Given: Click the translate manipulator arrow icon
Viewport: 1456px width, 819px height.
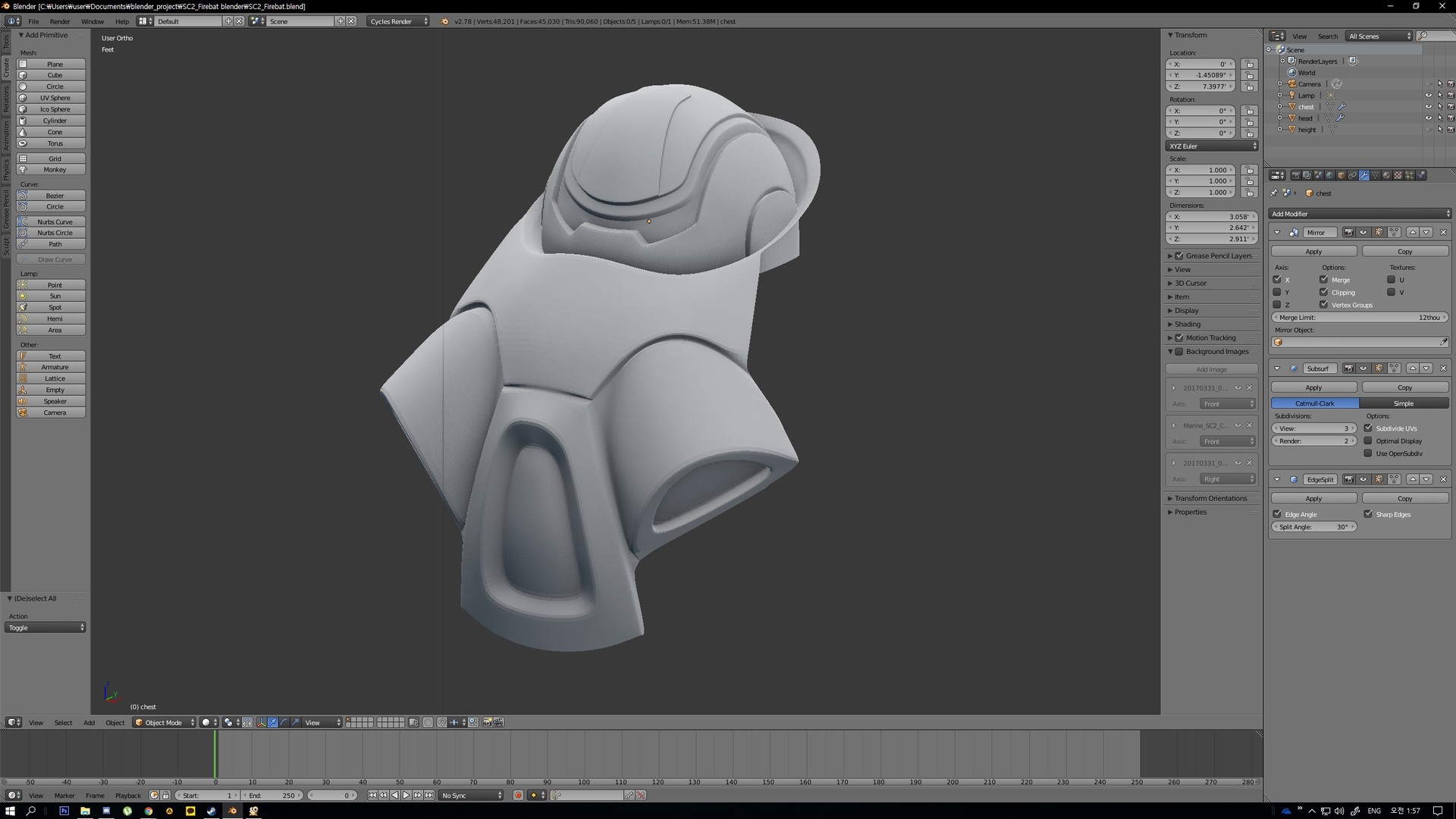Looking at the screenshot, I should [273, 723].
